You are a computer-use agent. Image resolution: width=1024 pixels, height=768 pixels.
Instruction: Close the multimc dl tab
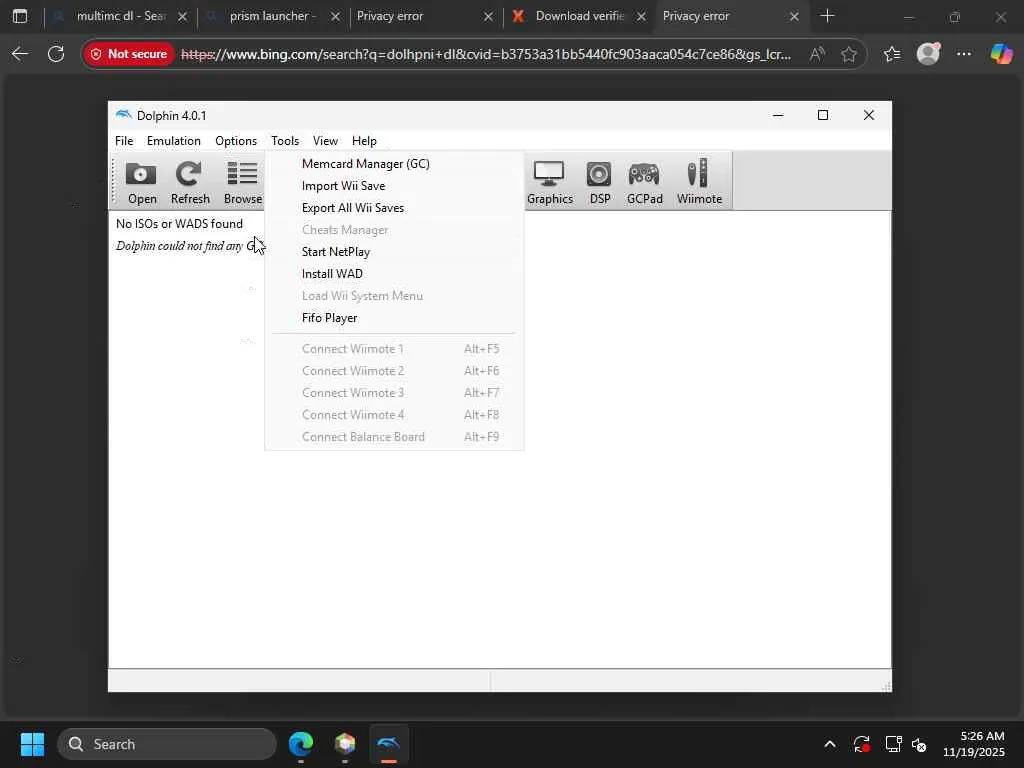tap(182, 16)
